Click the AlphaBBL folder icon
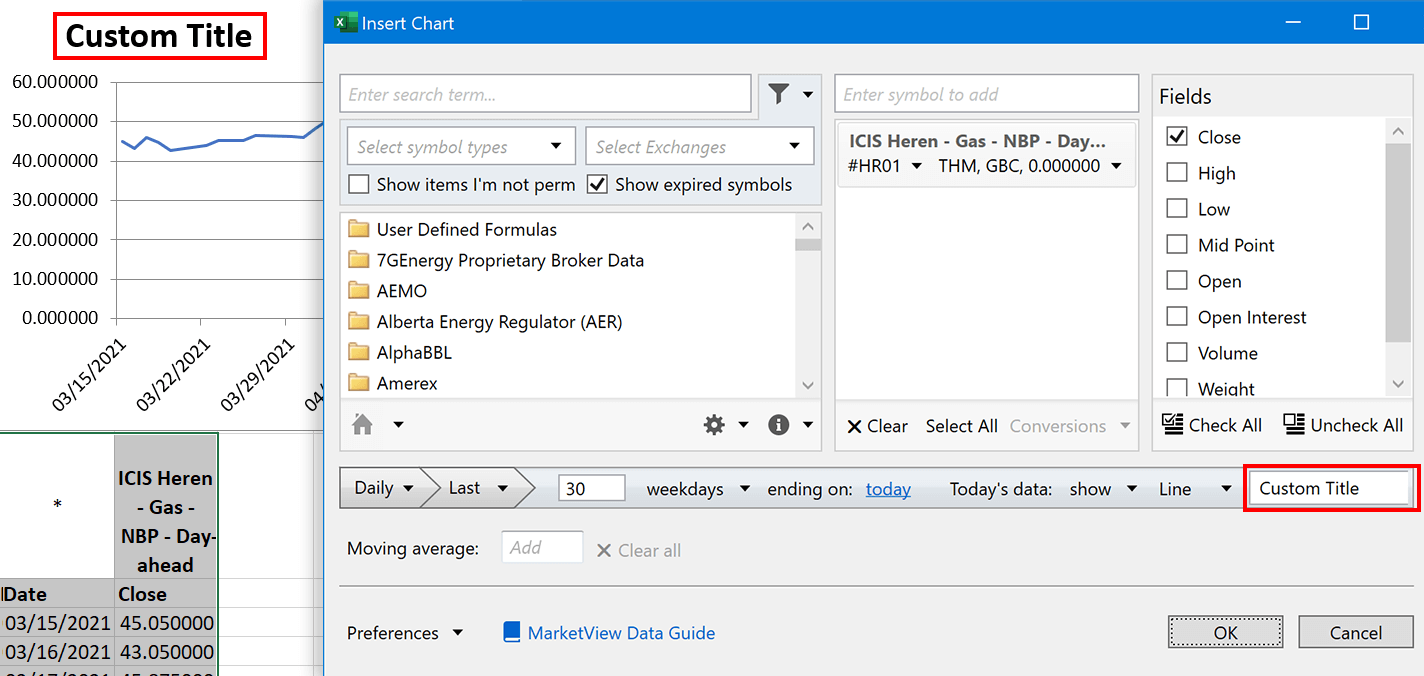 pos(359,352)
